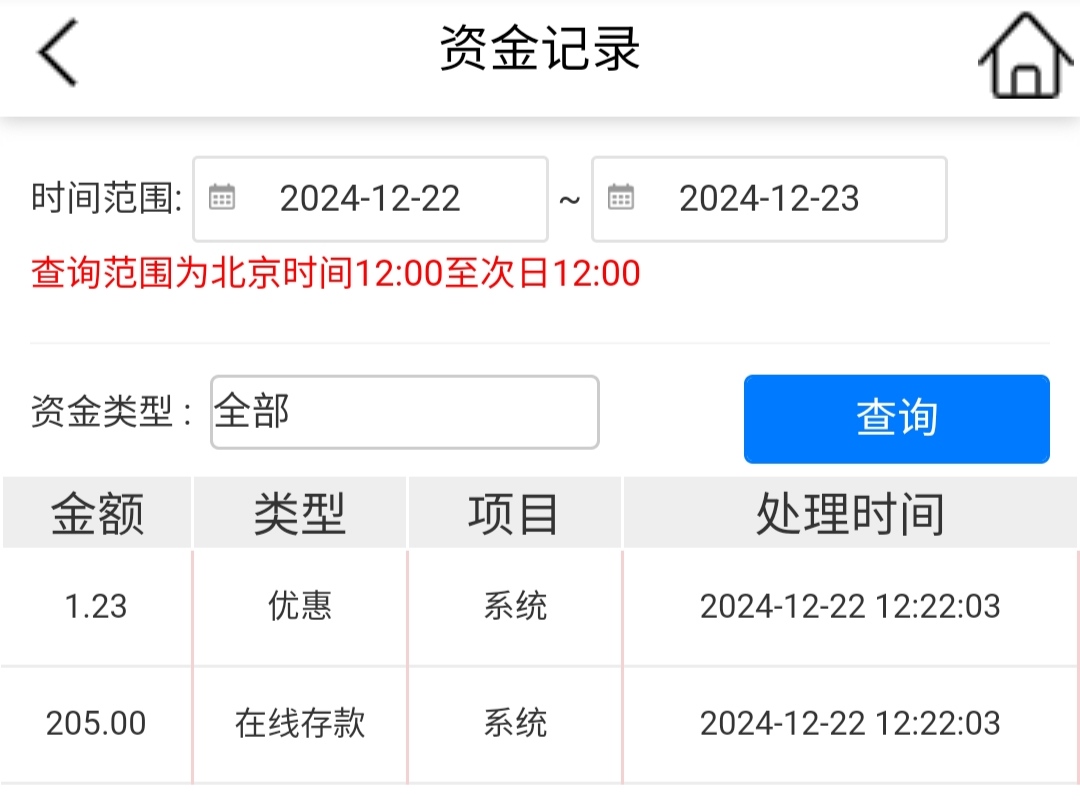Screen dimensions: 1080x805
Task: Click the 处理时间 column header
Action: [850, 514]
